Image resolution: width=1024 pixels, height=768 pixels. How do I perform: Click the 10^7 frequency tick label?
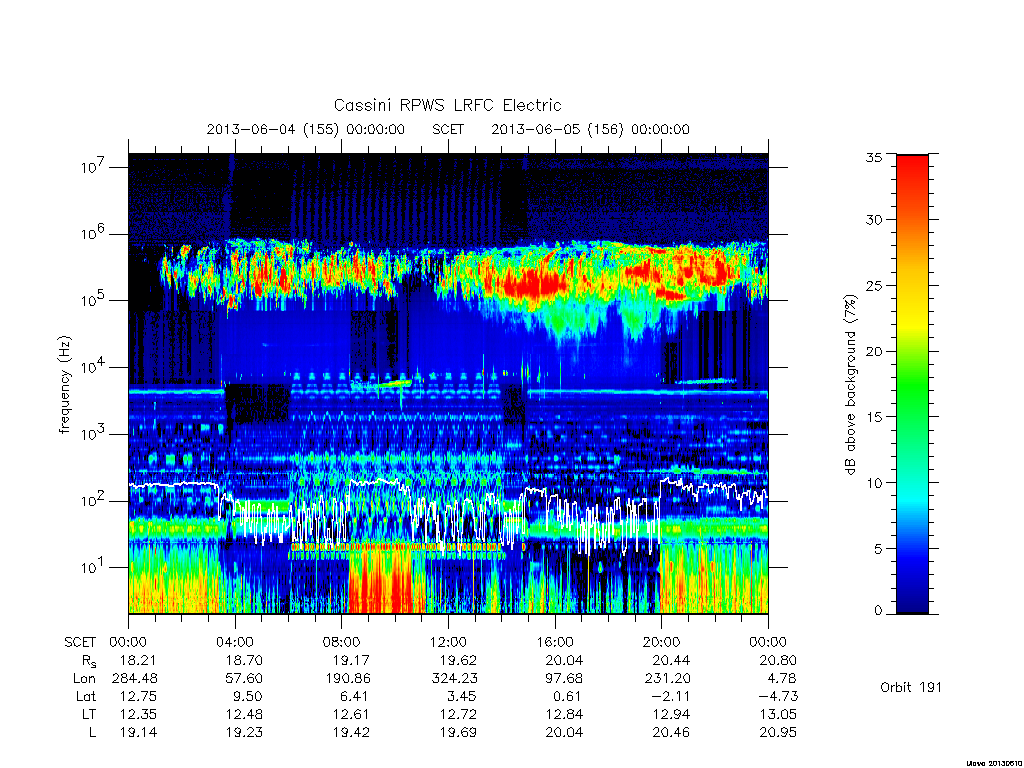pos(93,167)
